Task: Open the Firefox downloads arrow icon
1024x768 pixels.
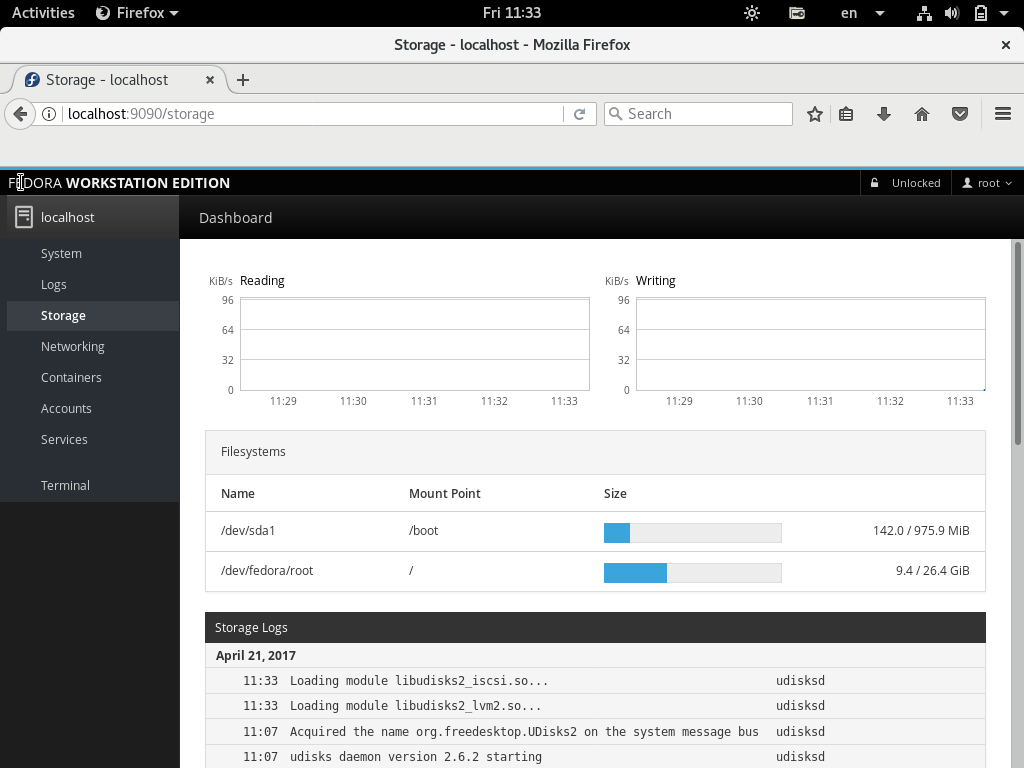Action: click(884, 114)
